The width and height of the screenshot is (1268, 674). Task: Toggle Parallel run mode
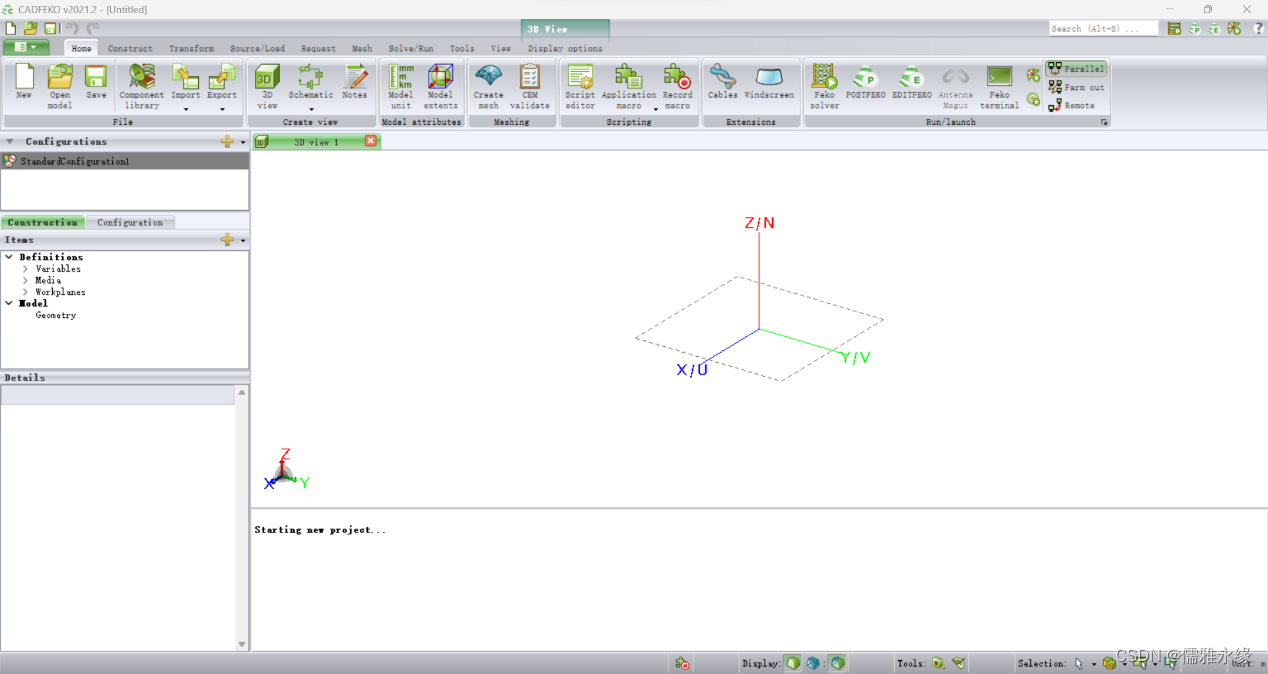pos(1076,69)
